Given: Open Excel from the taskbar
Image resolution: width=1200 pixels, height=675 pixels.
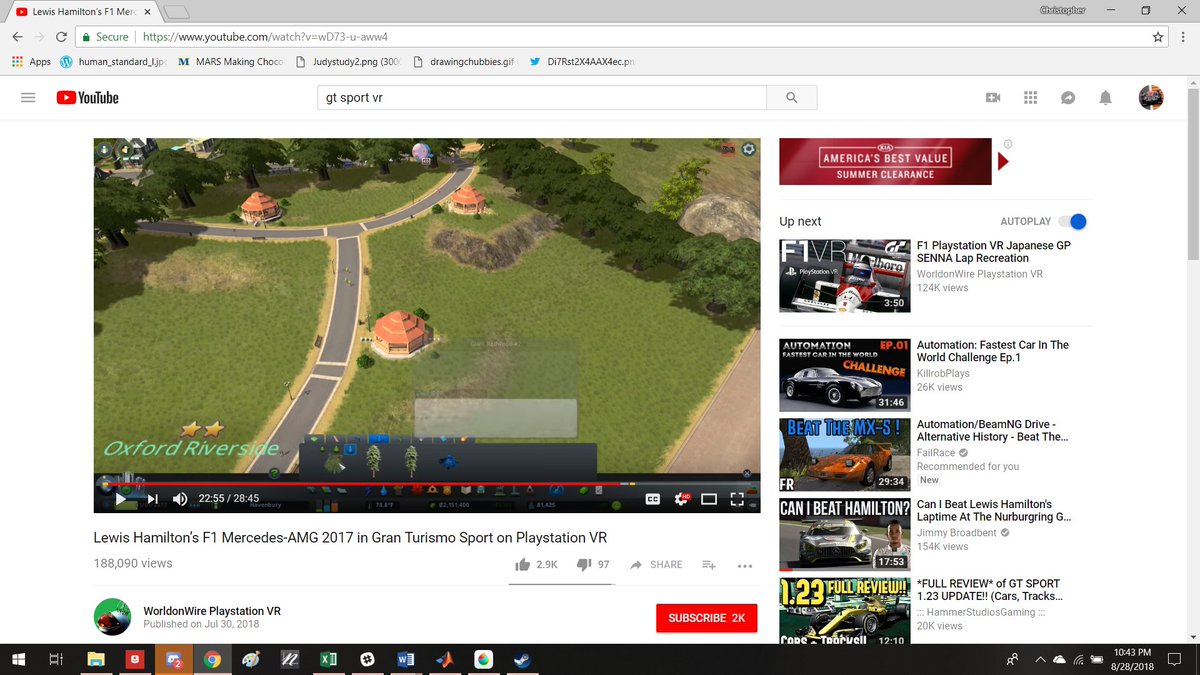Looking at the screenshot, I should pyautogui.click(x=327, y=659).
